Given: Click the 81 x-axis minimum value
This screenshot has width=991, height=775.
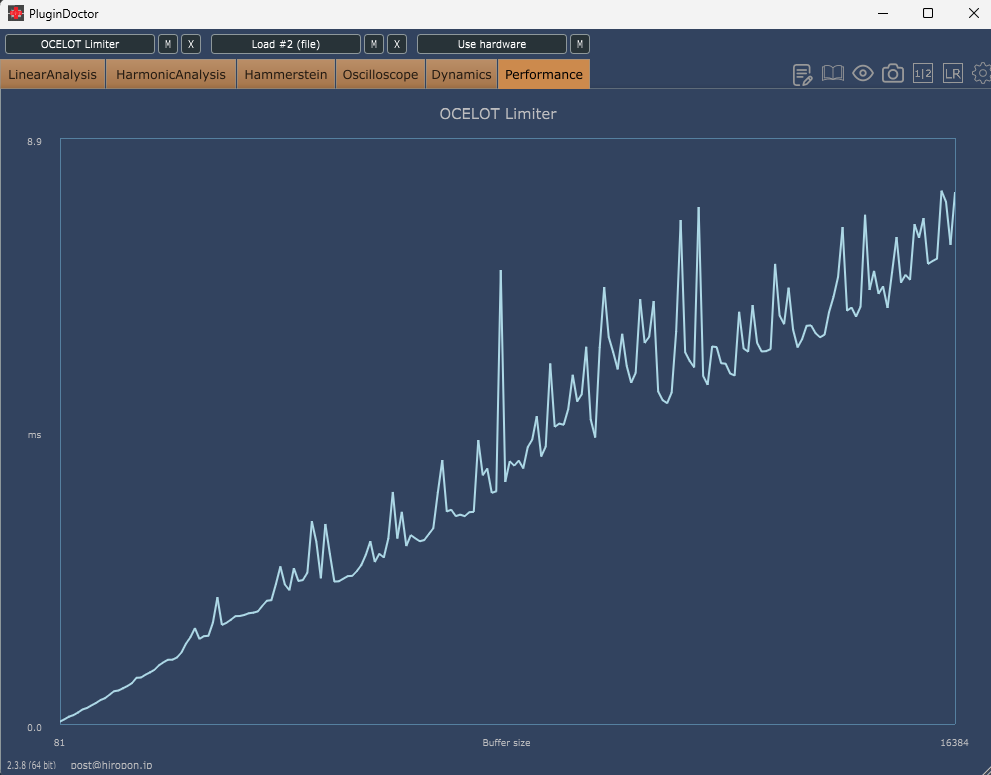Looking at the screenshot, I should pos(59,743).
